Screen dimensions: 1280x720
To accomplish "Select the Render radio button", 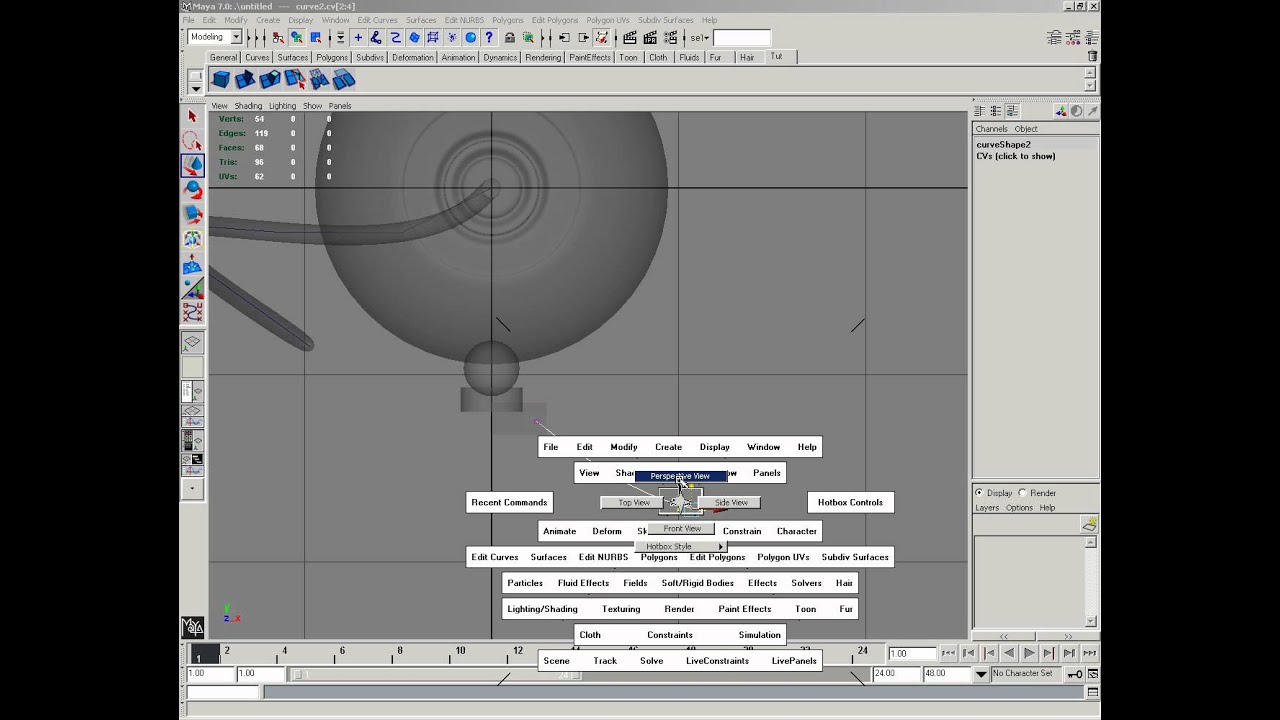I will pyautogui.click(x=1022, y=493).
